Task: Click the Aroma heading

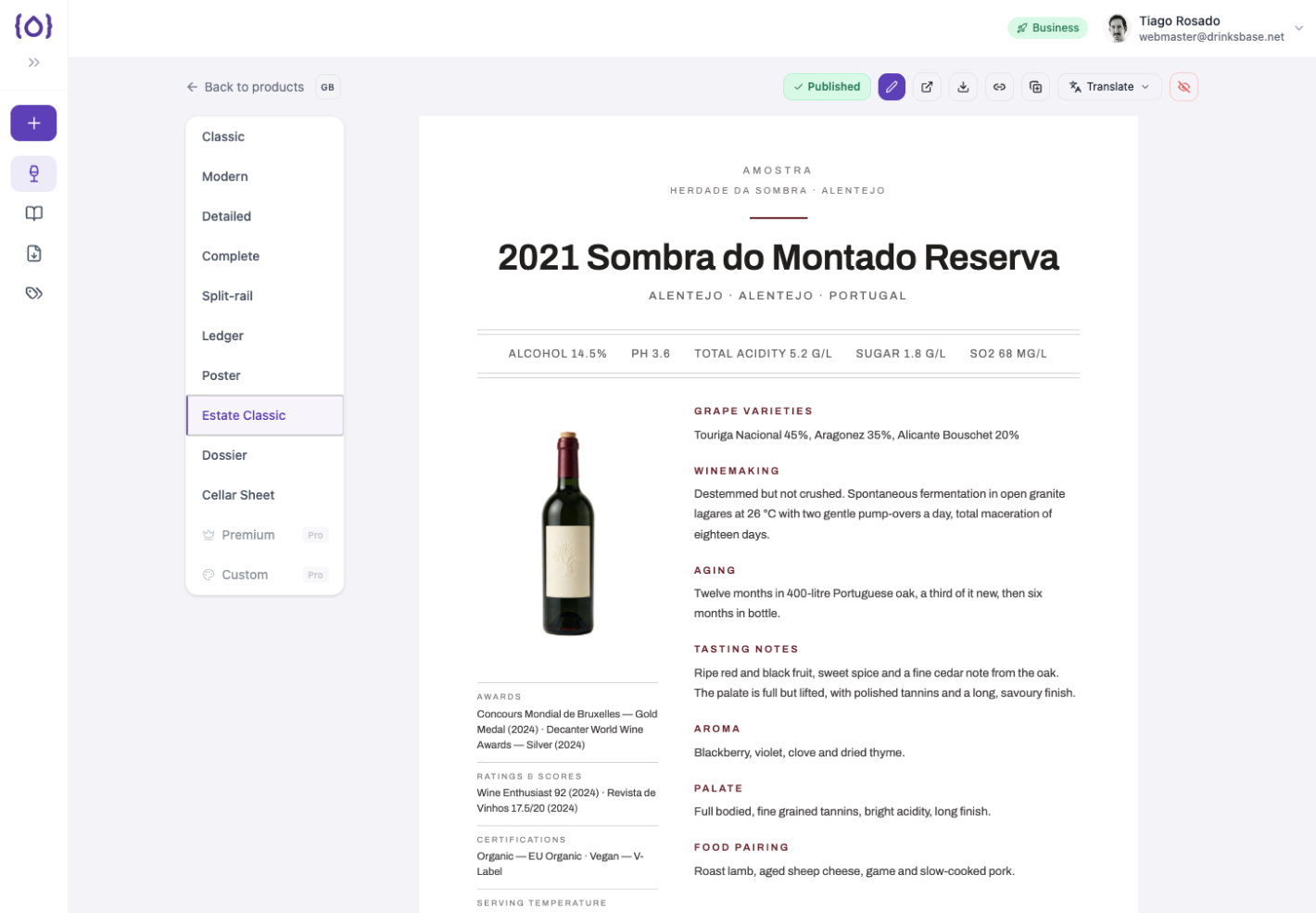Action: [717, 729]
